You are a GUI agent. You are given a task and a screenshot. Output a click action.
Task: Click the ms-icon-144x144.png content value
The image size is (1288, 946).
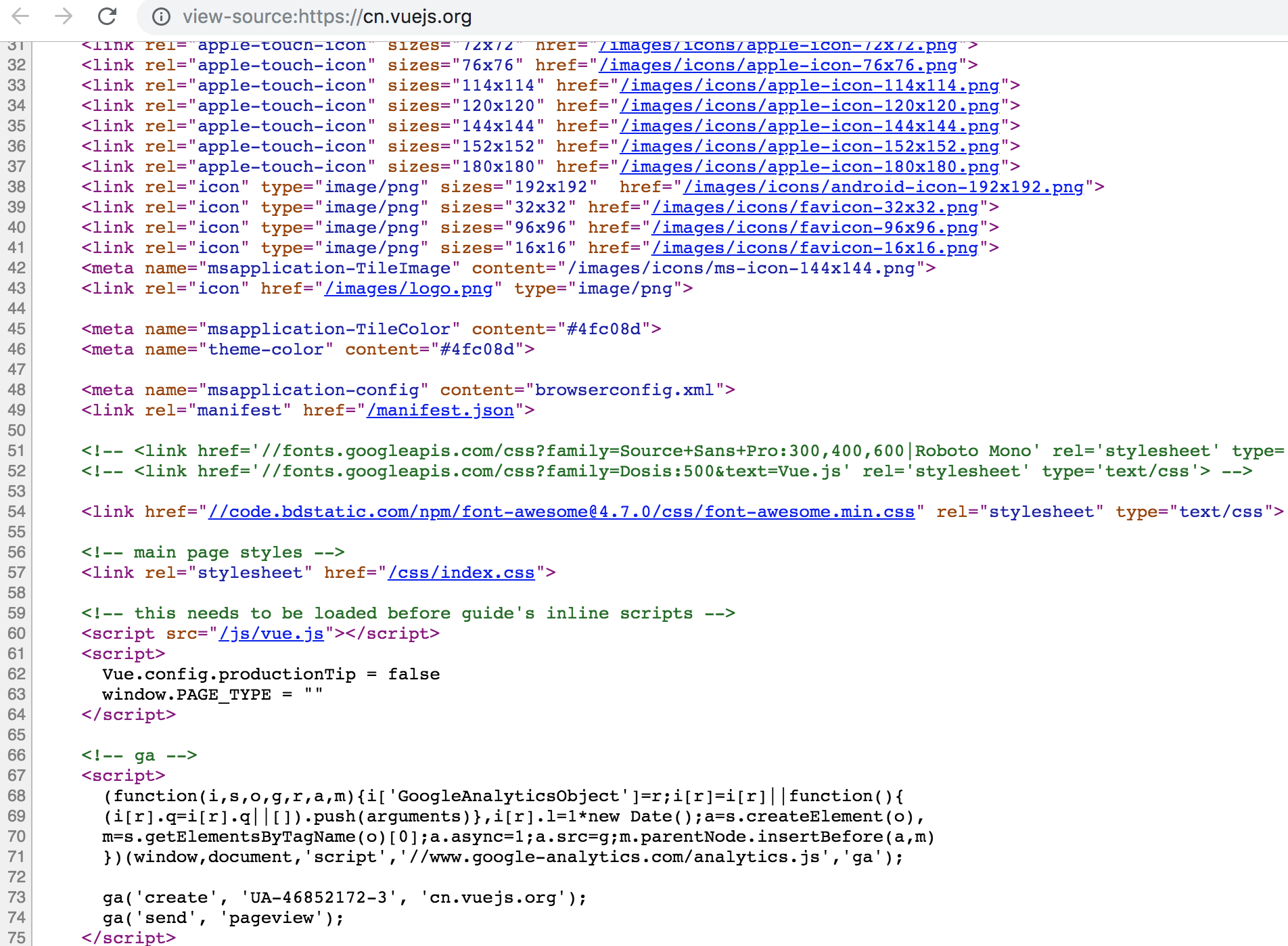741,269
